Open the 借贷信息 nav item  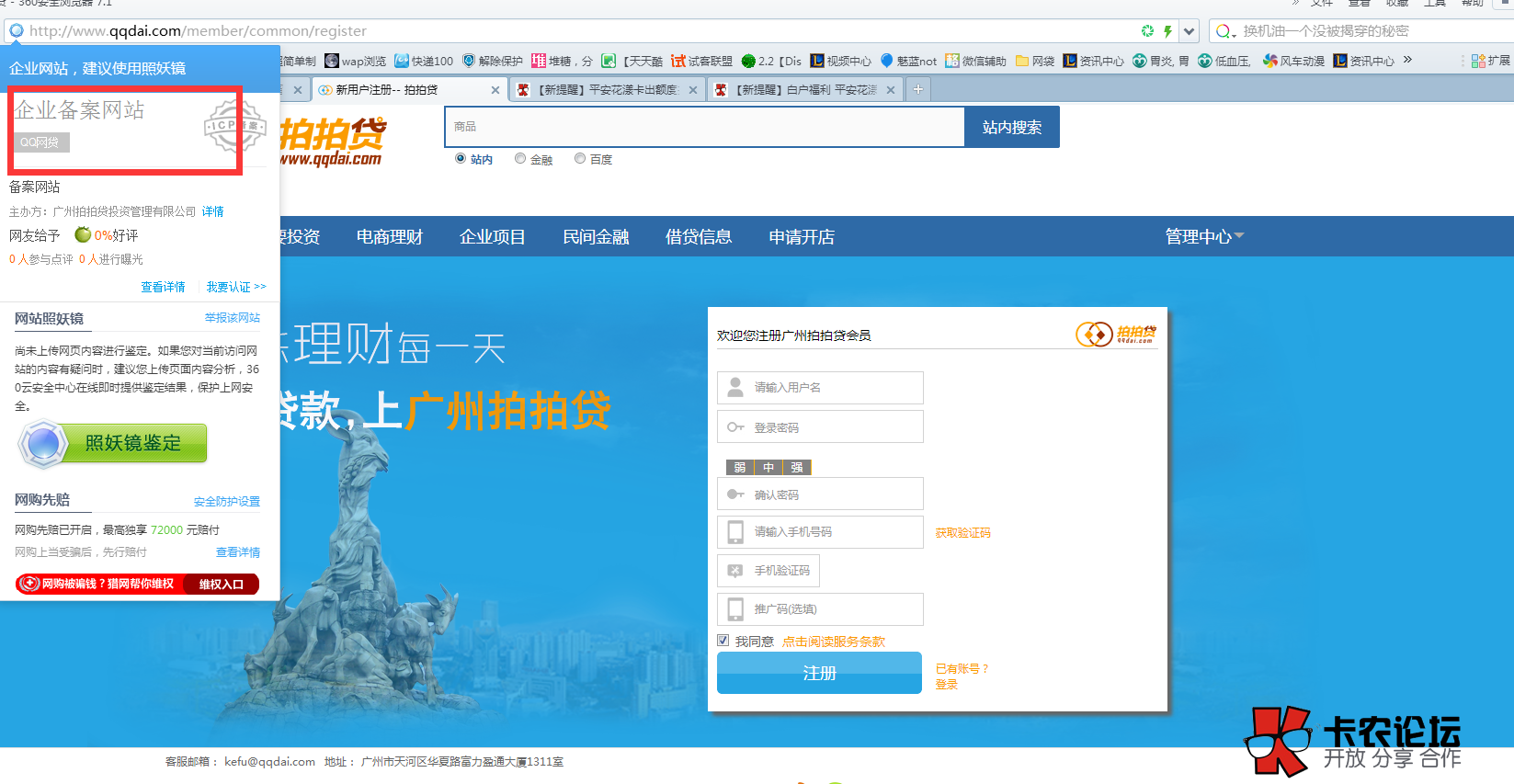[699, 237]
